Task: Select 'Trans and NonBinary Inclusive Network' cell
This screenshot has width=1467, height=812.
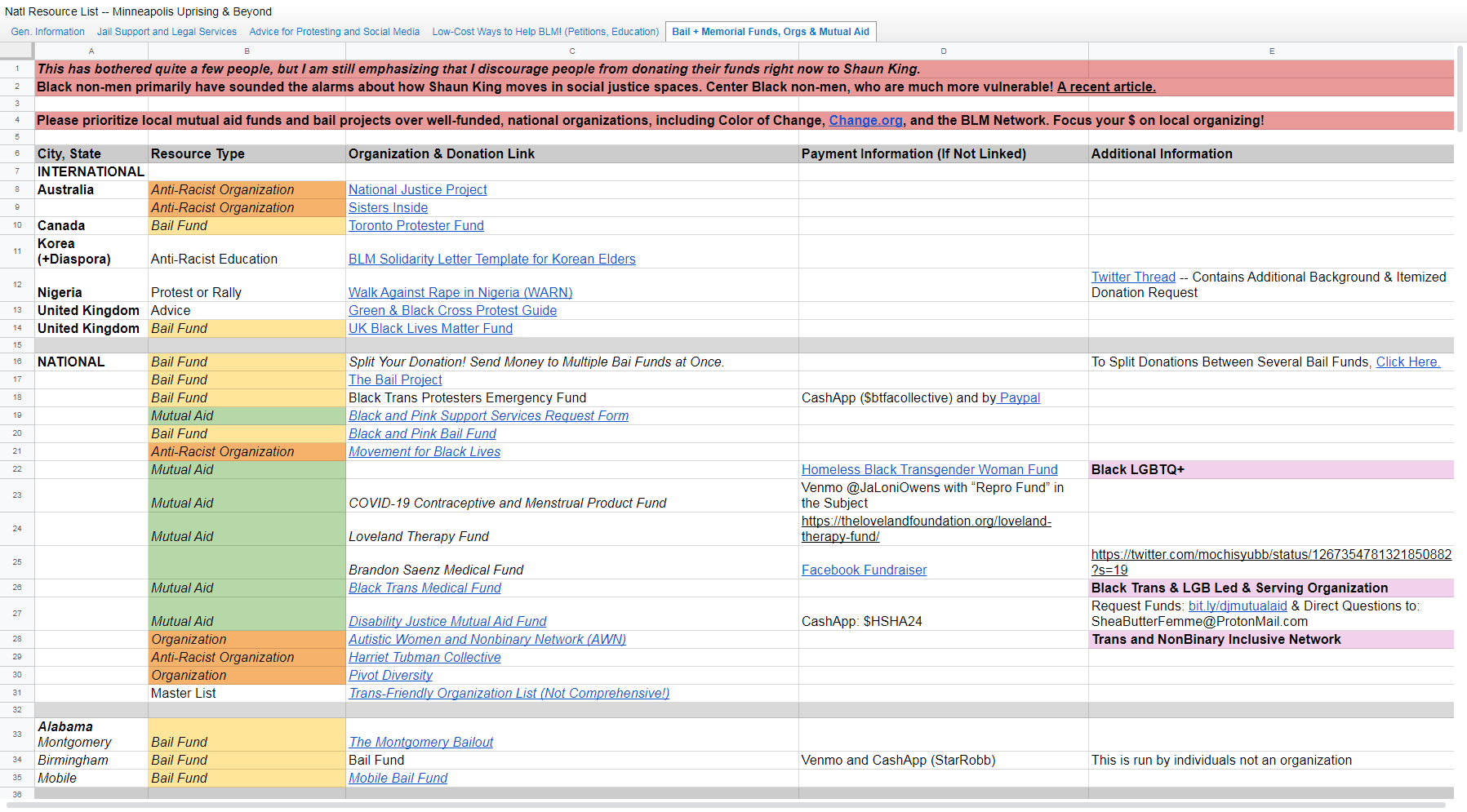Action: pos(1271,639)
